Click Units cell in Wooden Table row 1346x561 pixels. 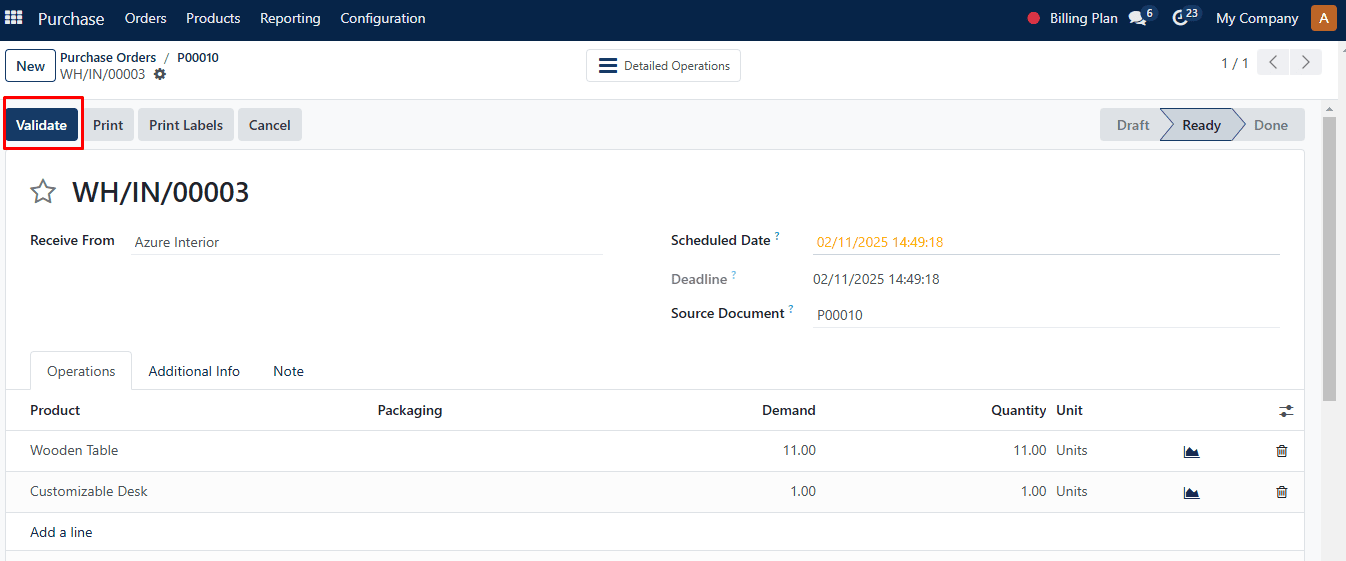point(1072,451)
